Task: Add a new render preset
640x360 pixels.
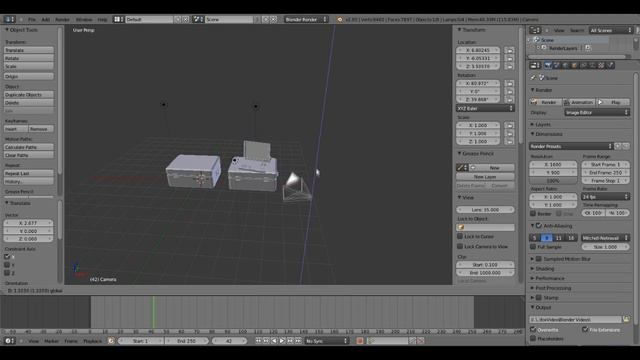Action: click(x=618, y=146)
